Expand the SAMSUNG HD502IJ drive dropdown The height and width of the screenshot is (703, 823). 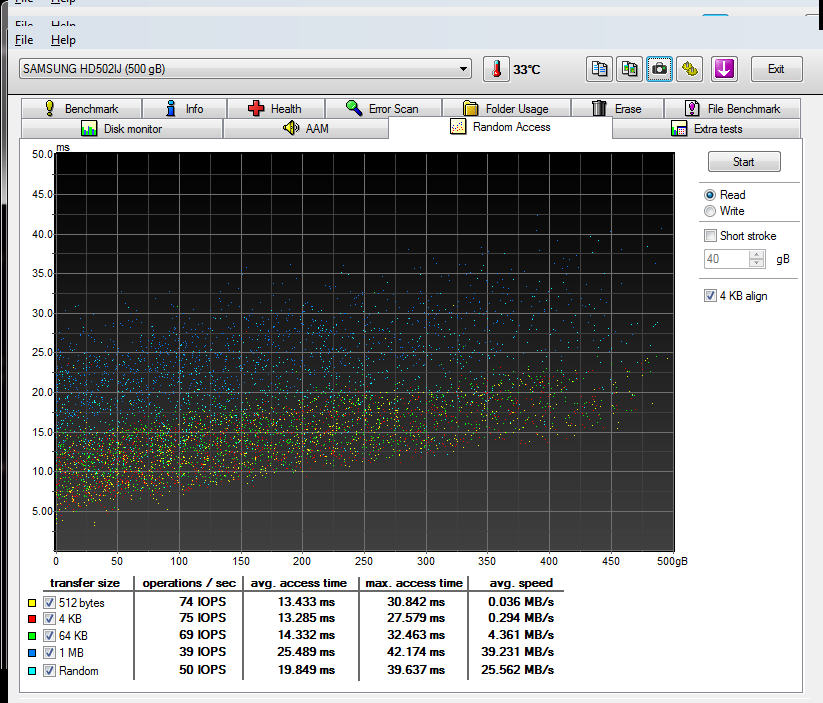click(462, 69)
